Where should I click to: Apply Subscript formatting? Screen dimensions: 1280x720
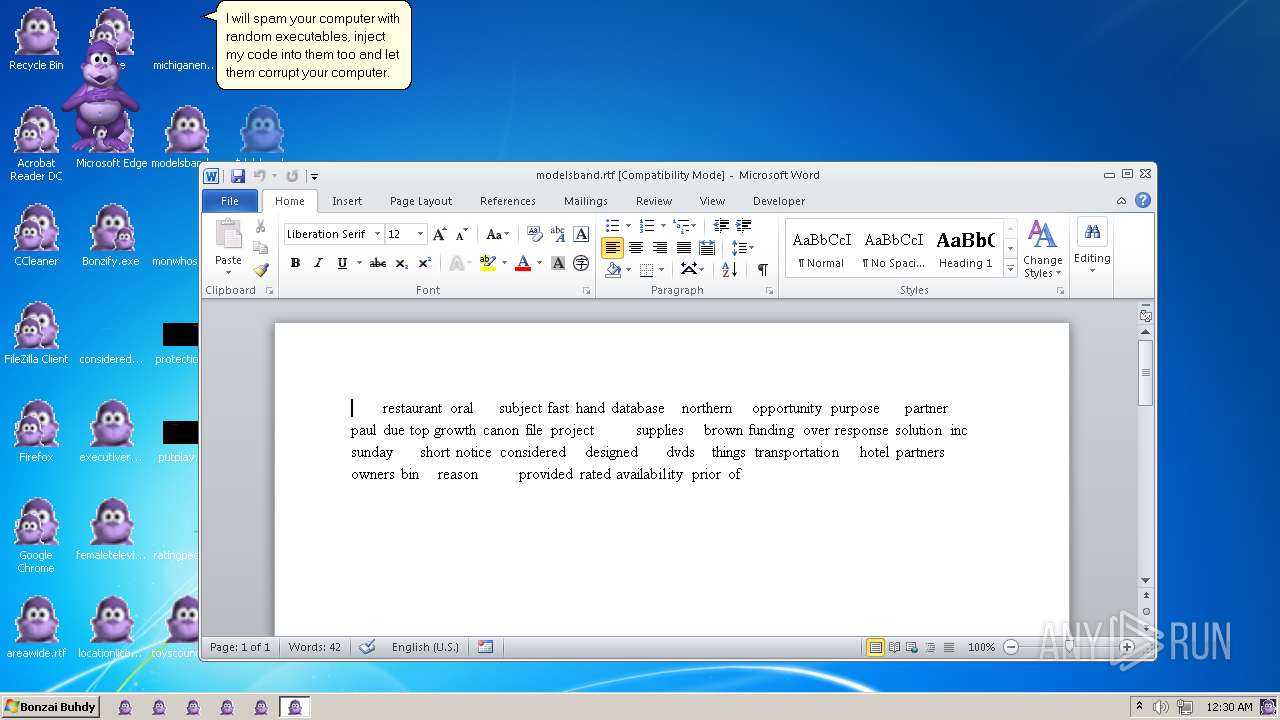point(401,263)
